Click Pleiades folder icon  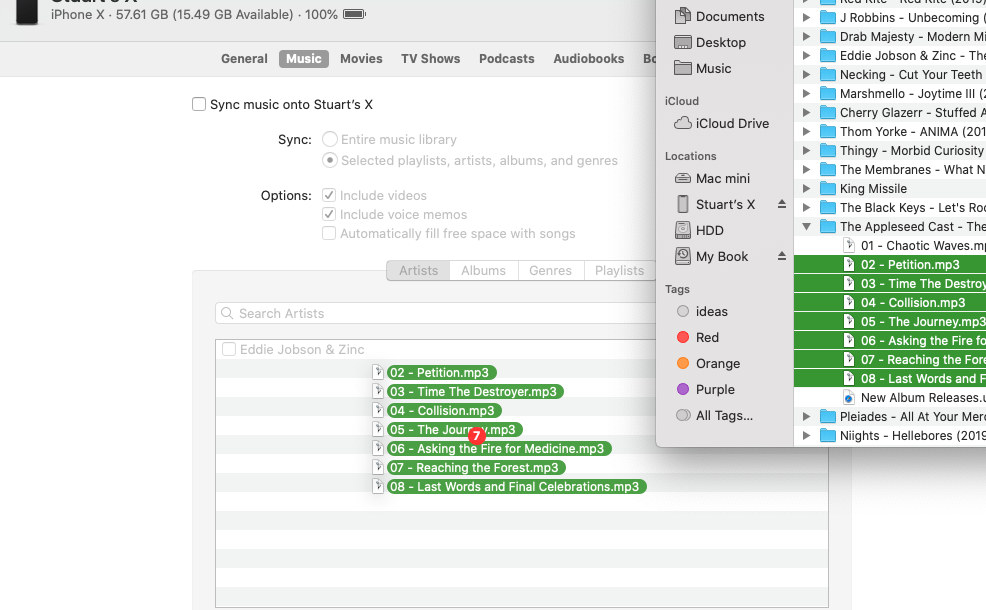[828, 416]
